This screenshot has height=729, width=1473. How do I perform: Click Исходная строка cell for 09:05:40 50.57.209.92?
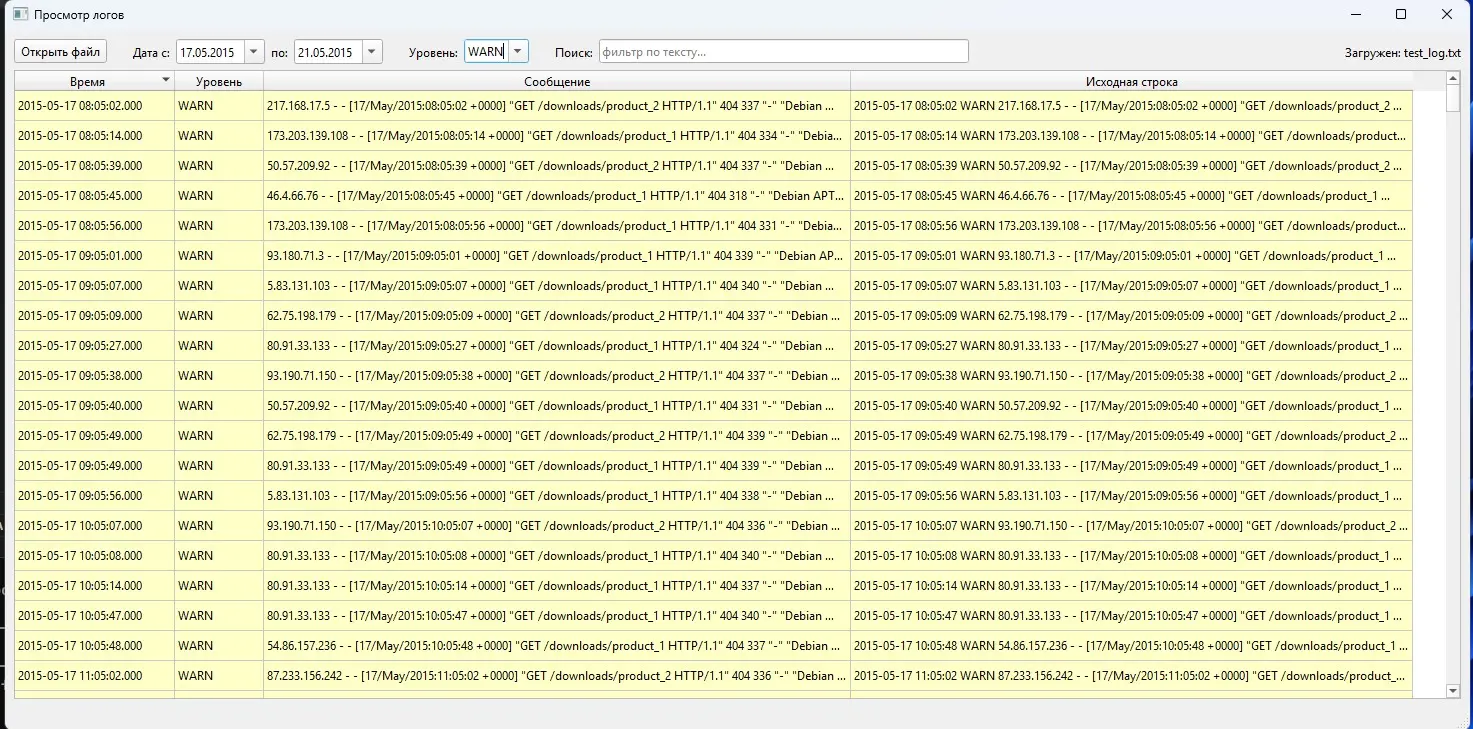(x=1131, y=406)
